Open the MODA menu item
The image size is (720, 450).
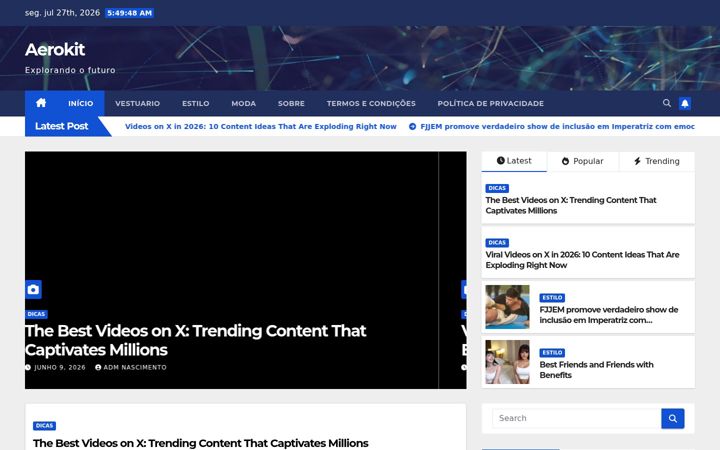pyautogui.click(x=243, y=103)
